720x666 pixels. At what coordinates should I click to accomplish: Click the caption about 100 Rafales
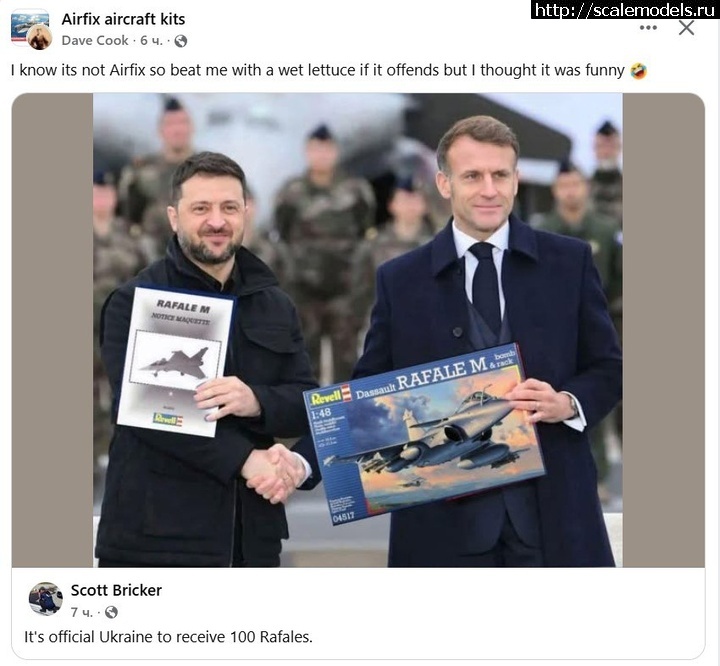(x=168, y=637)
